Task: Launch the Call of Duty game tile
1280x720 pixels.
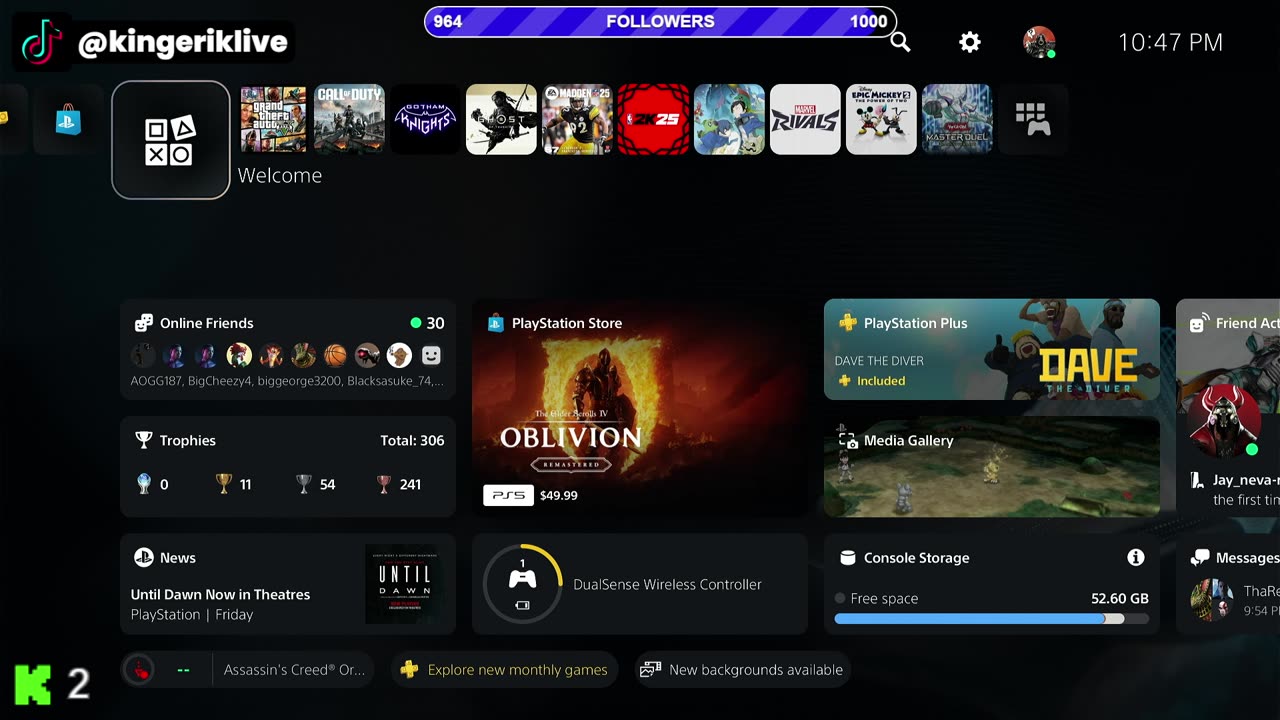Action: click(349, 119)
